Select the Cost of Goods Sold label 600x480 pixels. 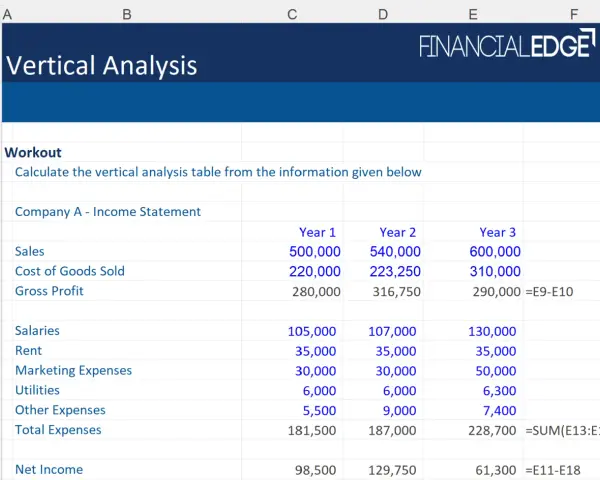coord(70,271)
